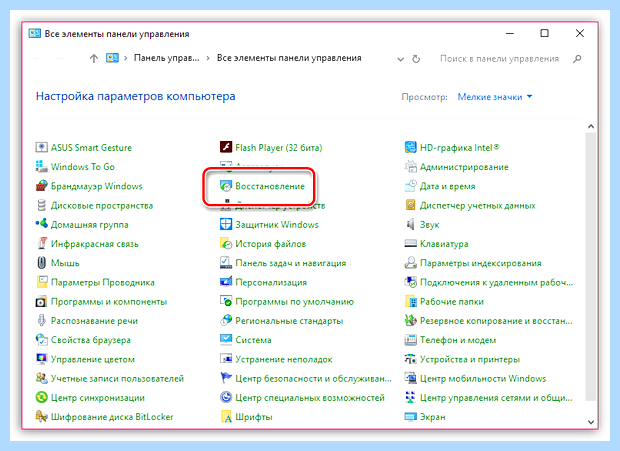Screen dimensions: 620x451
Task: Open Устройства и принтеры link
Action: click(470, 359)
